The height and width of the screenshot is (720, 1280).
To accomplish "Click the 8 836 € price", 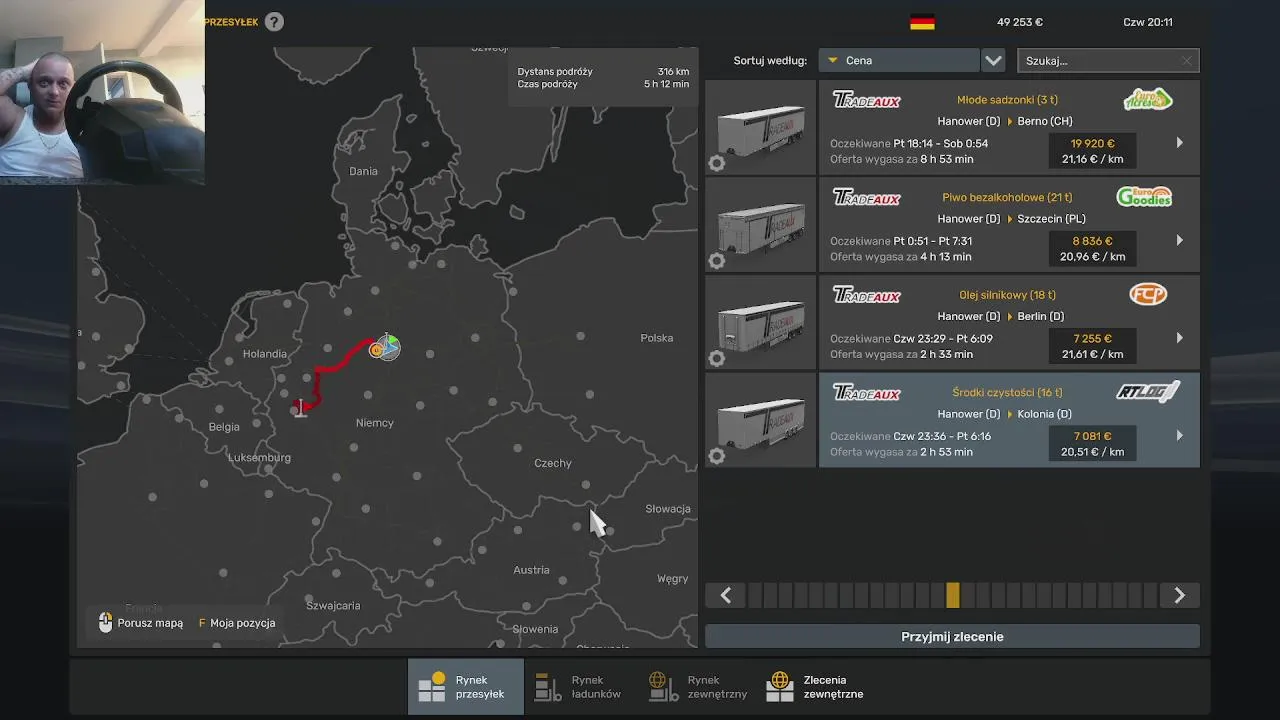I will (1092, 241).
